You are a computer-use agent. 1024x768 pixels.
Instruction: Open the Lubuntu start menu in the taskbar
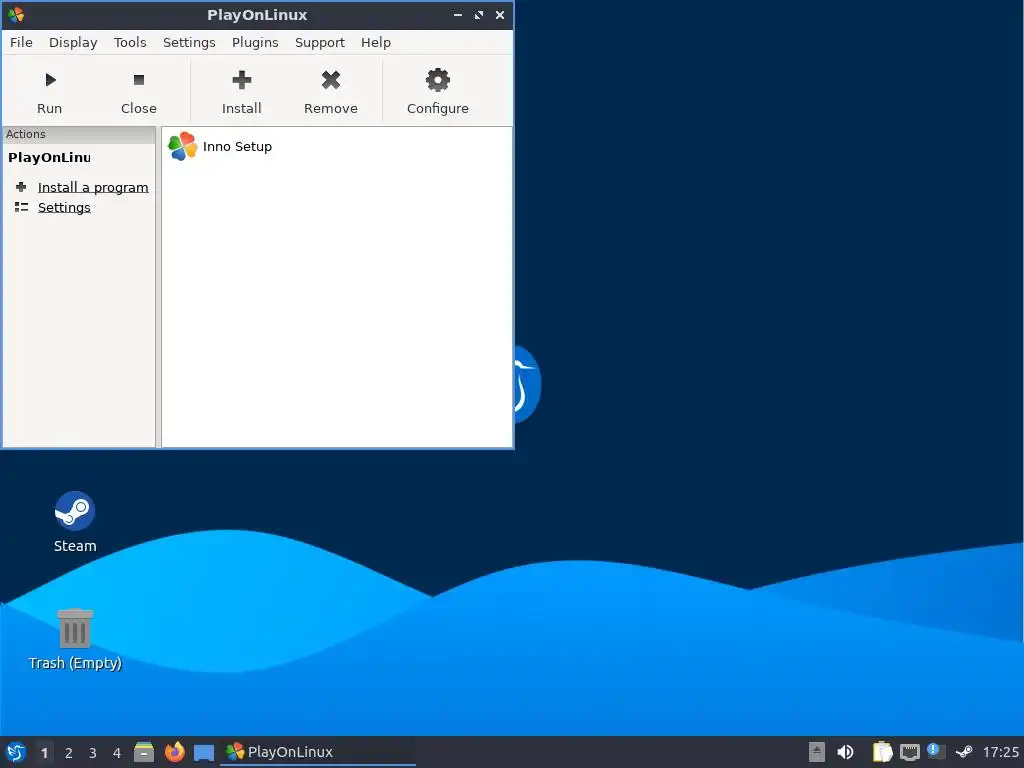pyautogui.click(x=16, y=752)
